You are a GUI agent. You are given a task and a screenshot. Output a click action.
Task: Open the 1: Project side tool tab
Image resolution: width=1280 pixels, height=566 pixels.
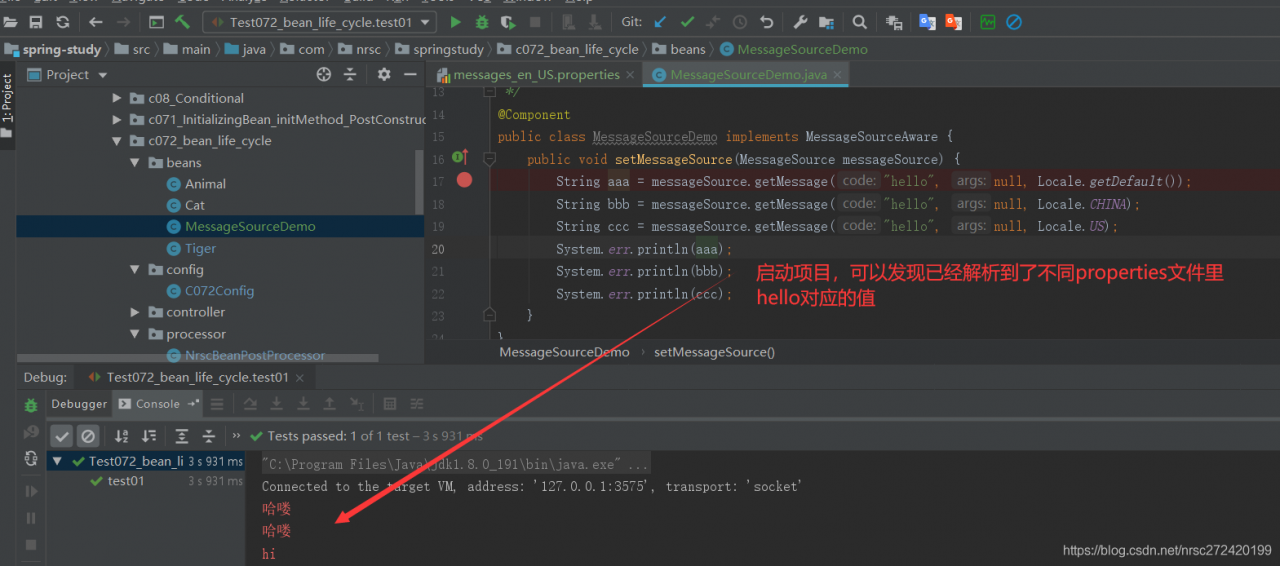7,98
